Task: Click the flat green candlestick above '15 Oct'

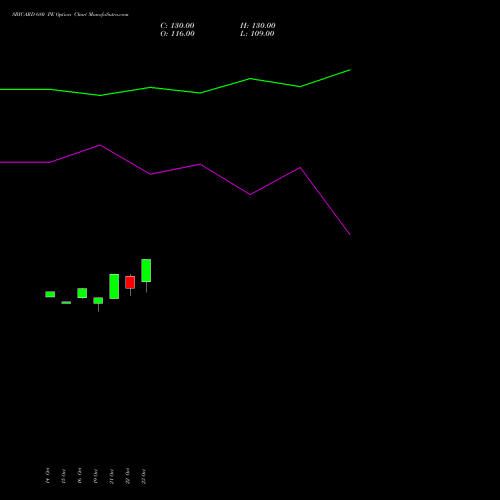Action: tap(66, 303)
